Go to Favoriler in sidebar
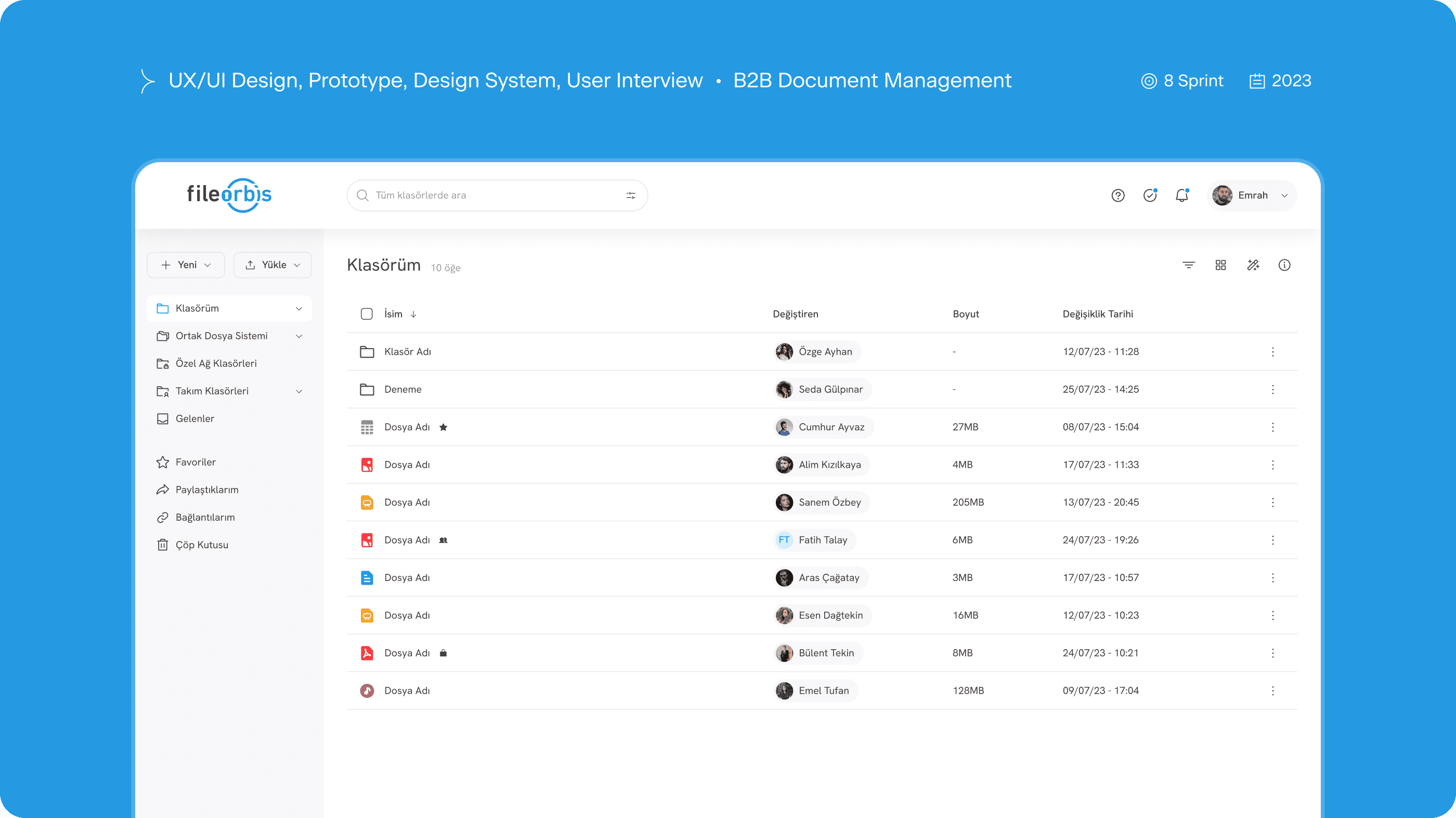 tap(195, 462)
